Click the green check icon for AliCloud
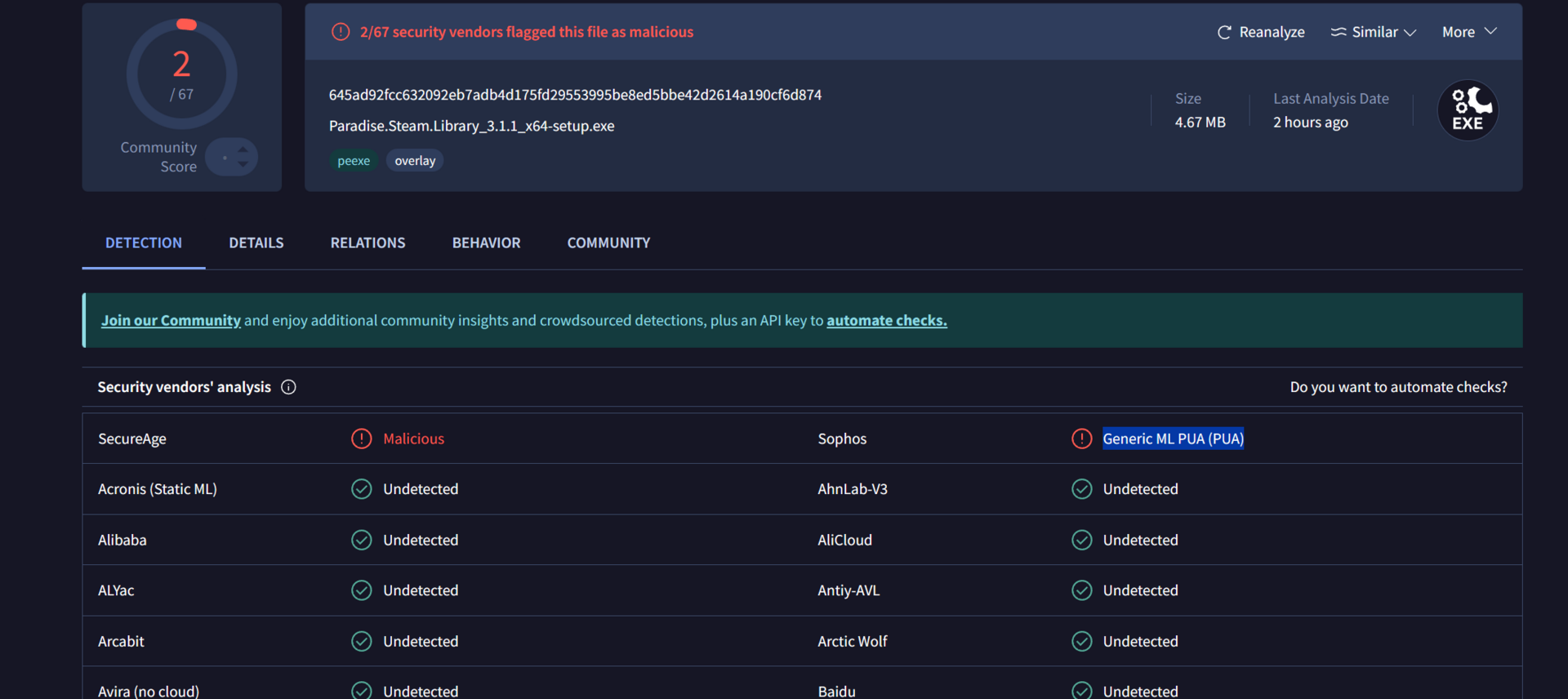1568x699 pixels. [1081, 540]
